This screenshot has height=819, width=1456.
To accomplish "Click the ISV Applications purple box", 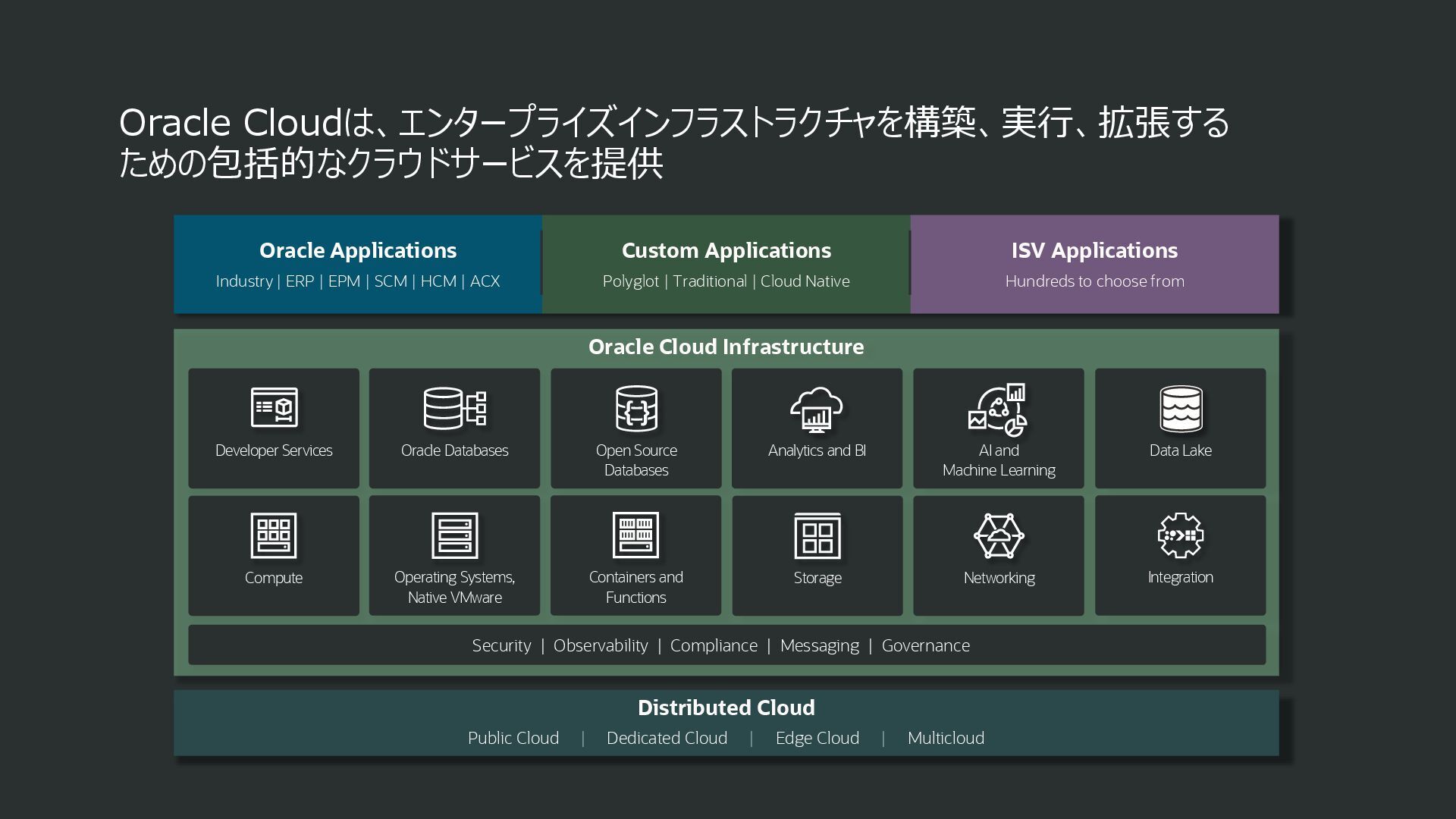I will click(x=1094, y=264).
